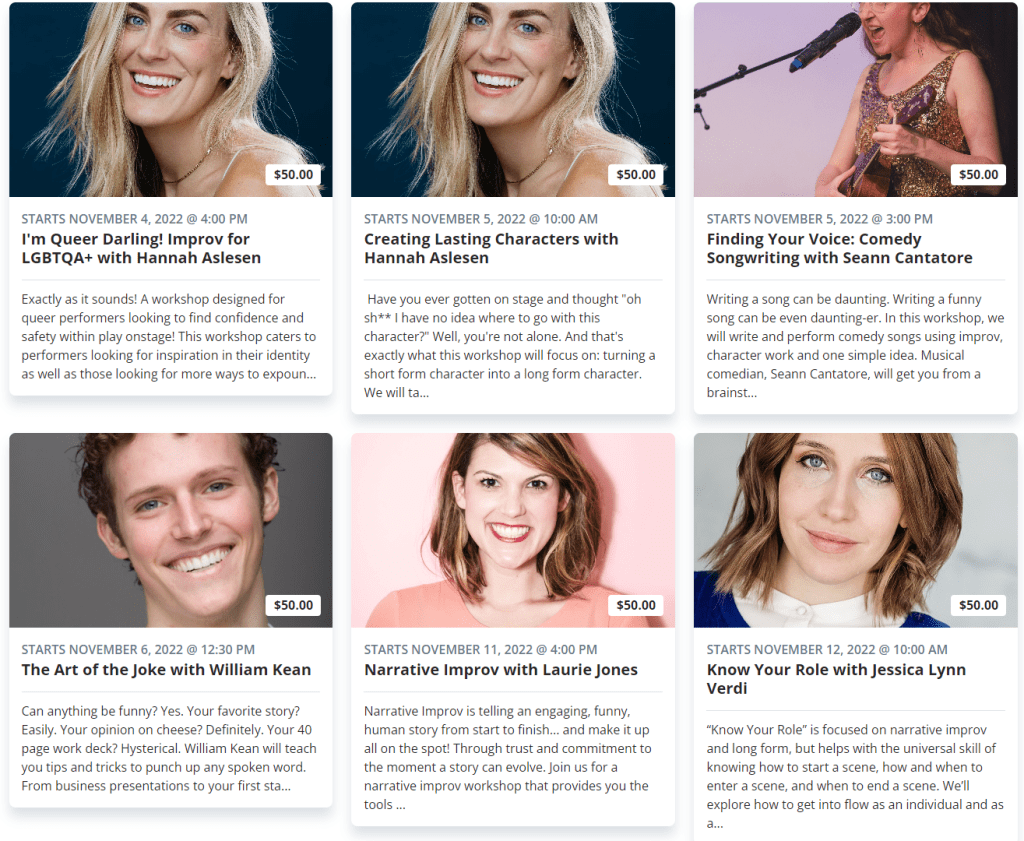Image resolution: width=1024 pixels, height=841 pixels.
Task: Open Finding Your Voice: Comedy Songwriting title
Action: [839, 248]
